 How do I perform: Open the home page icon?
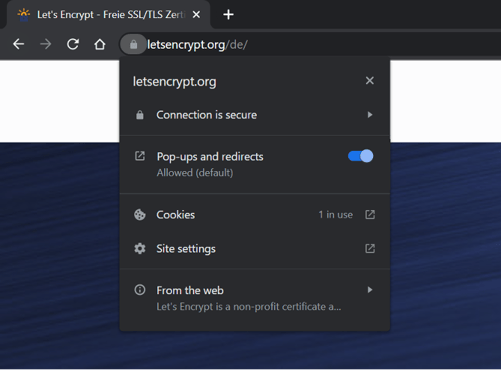point(100,44)
